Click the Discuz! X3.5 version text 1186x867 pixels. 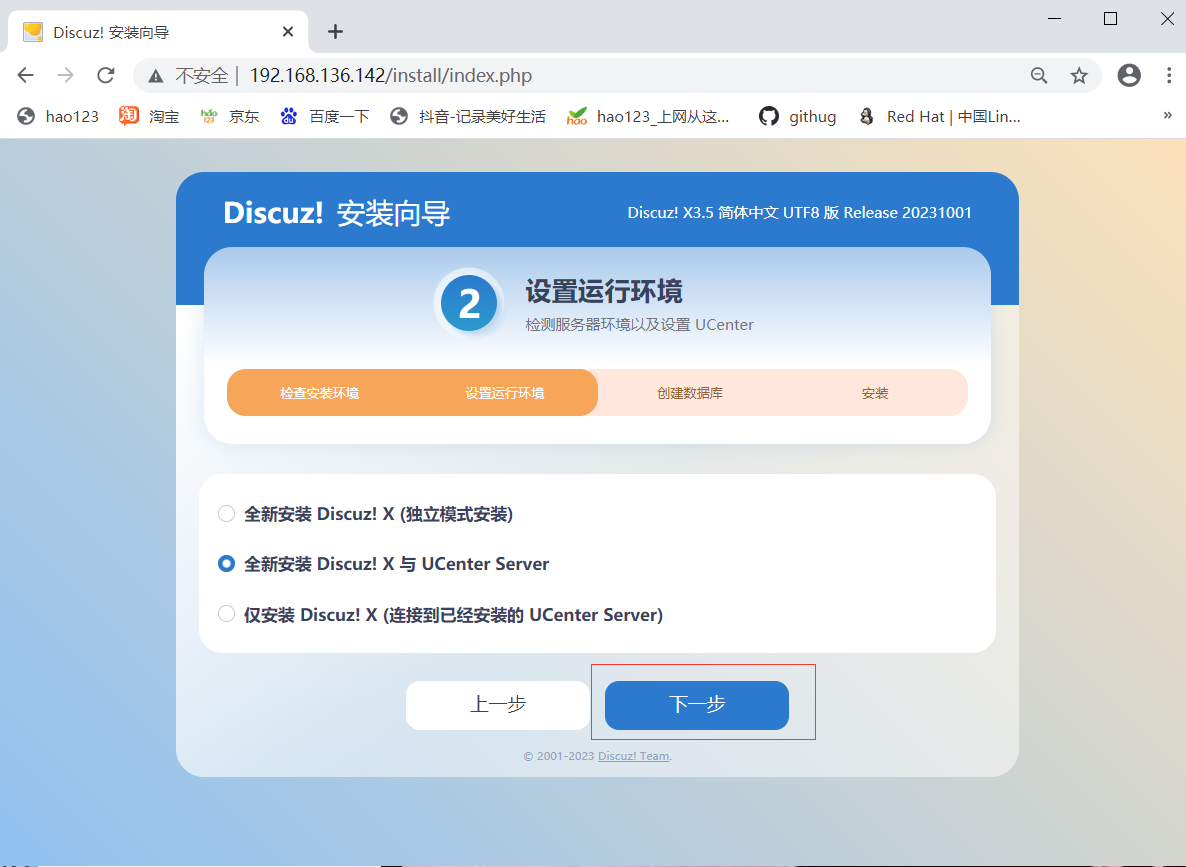point(799,213)
